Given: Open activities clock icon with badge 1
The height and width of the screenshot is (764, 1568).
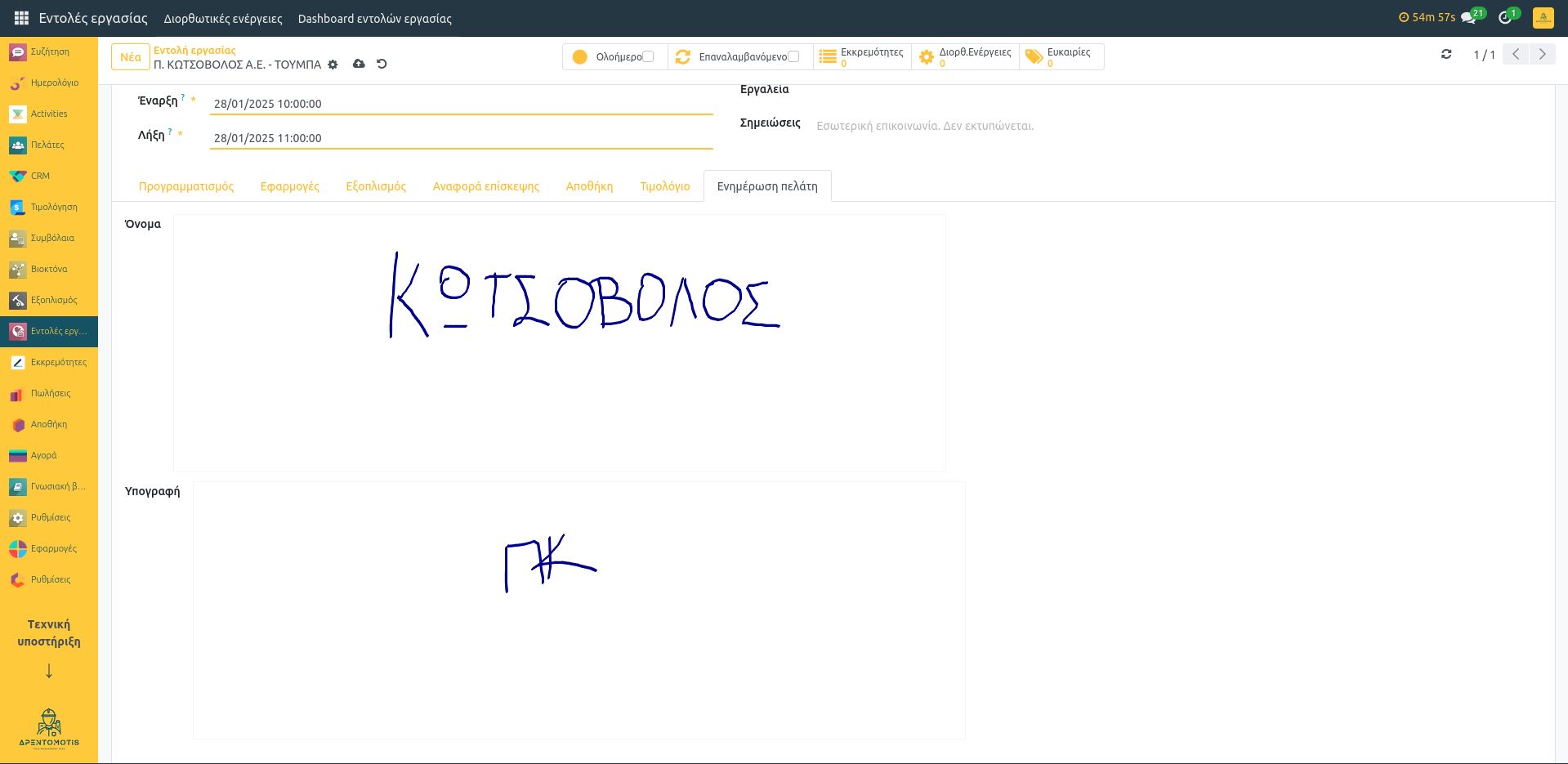Looking at the screenshot, I should coord(1508,17).
